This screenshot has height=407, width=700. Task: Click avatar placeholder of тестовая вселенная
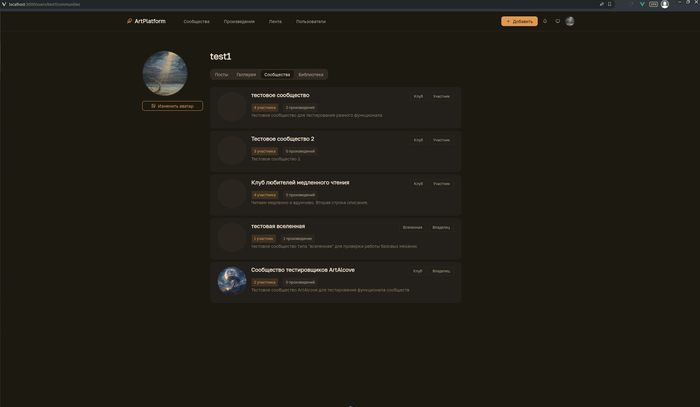[x=232, y=237]
